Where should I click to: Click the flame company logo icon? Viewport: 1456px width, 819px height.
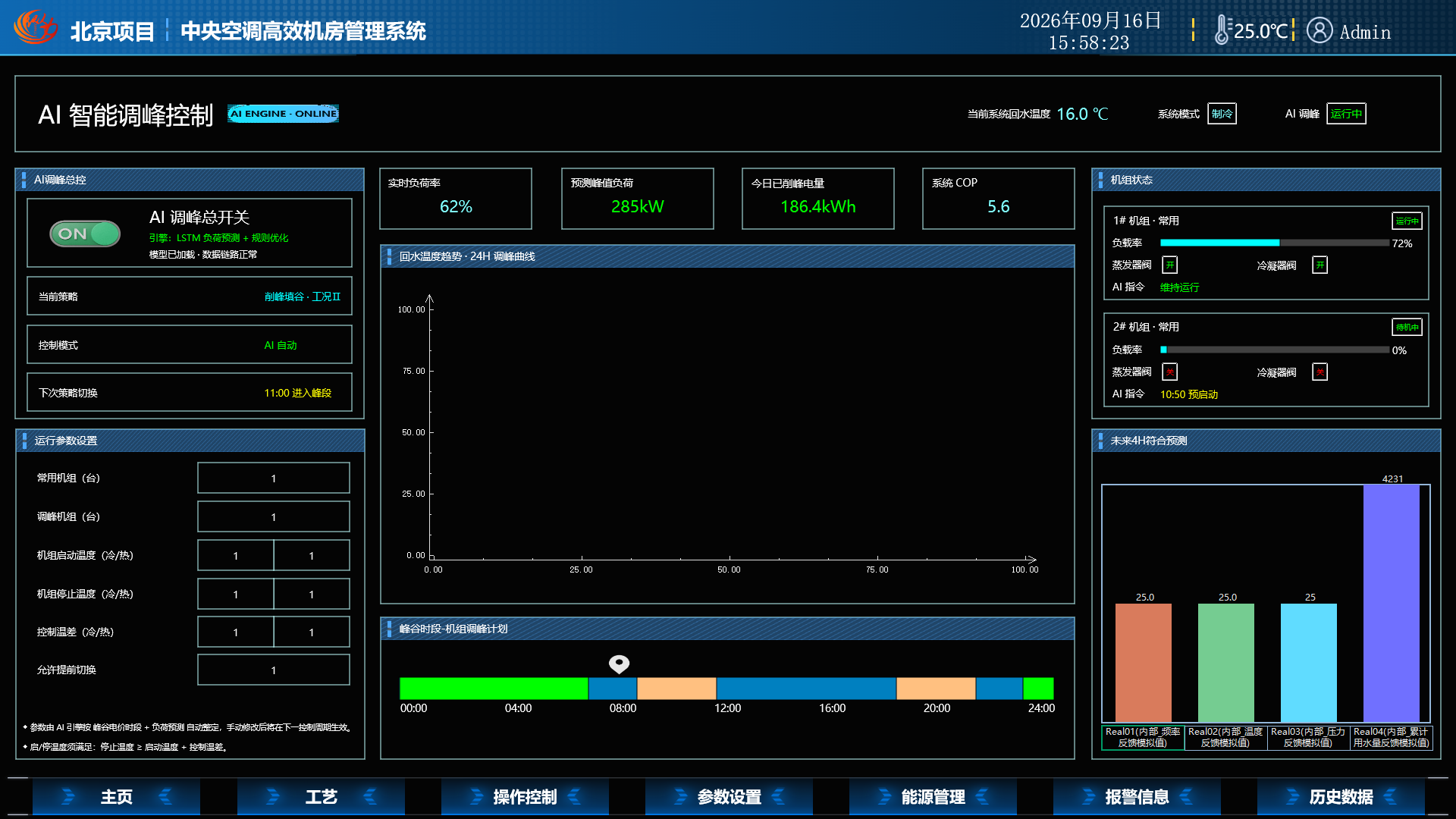pyautogui.click(x=36, y=27)
